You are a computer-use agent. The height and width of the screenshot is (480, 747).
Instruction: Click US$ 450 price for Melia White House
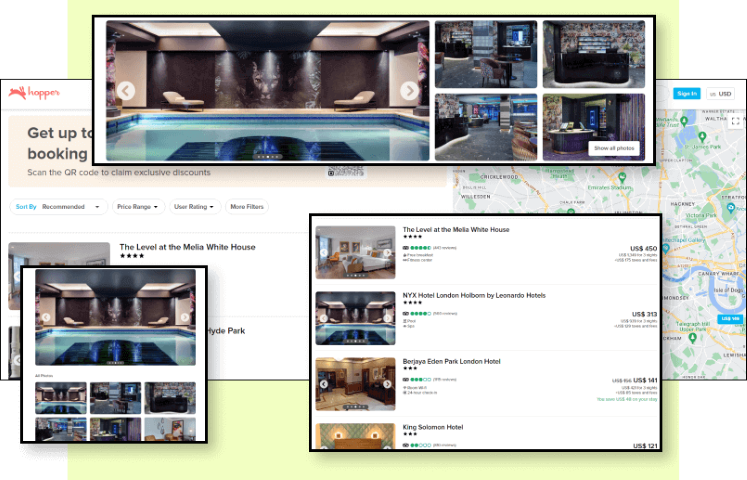[x=643, y=249]
